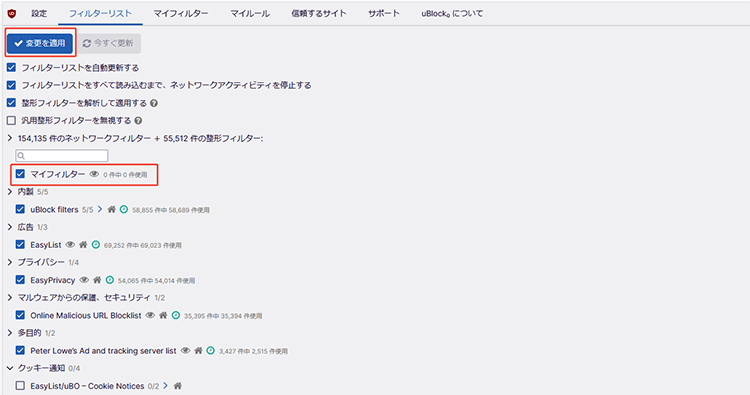750x395 pixels.
Task: Open the EasyList home page icon
Action: (83, 245)
